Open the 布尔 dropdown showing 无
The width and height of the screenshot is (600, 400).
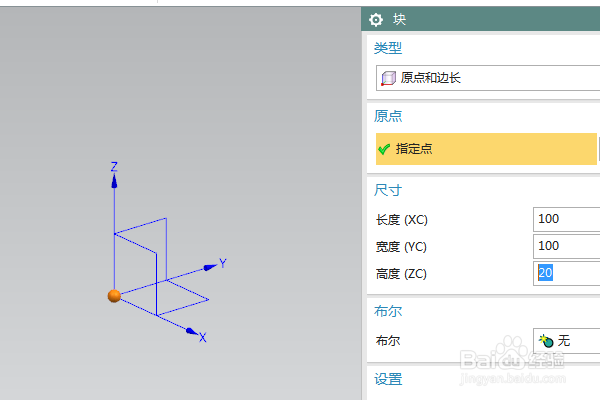click(x=566, y=341)
